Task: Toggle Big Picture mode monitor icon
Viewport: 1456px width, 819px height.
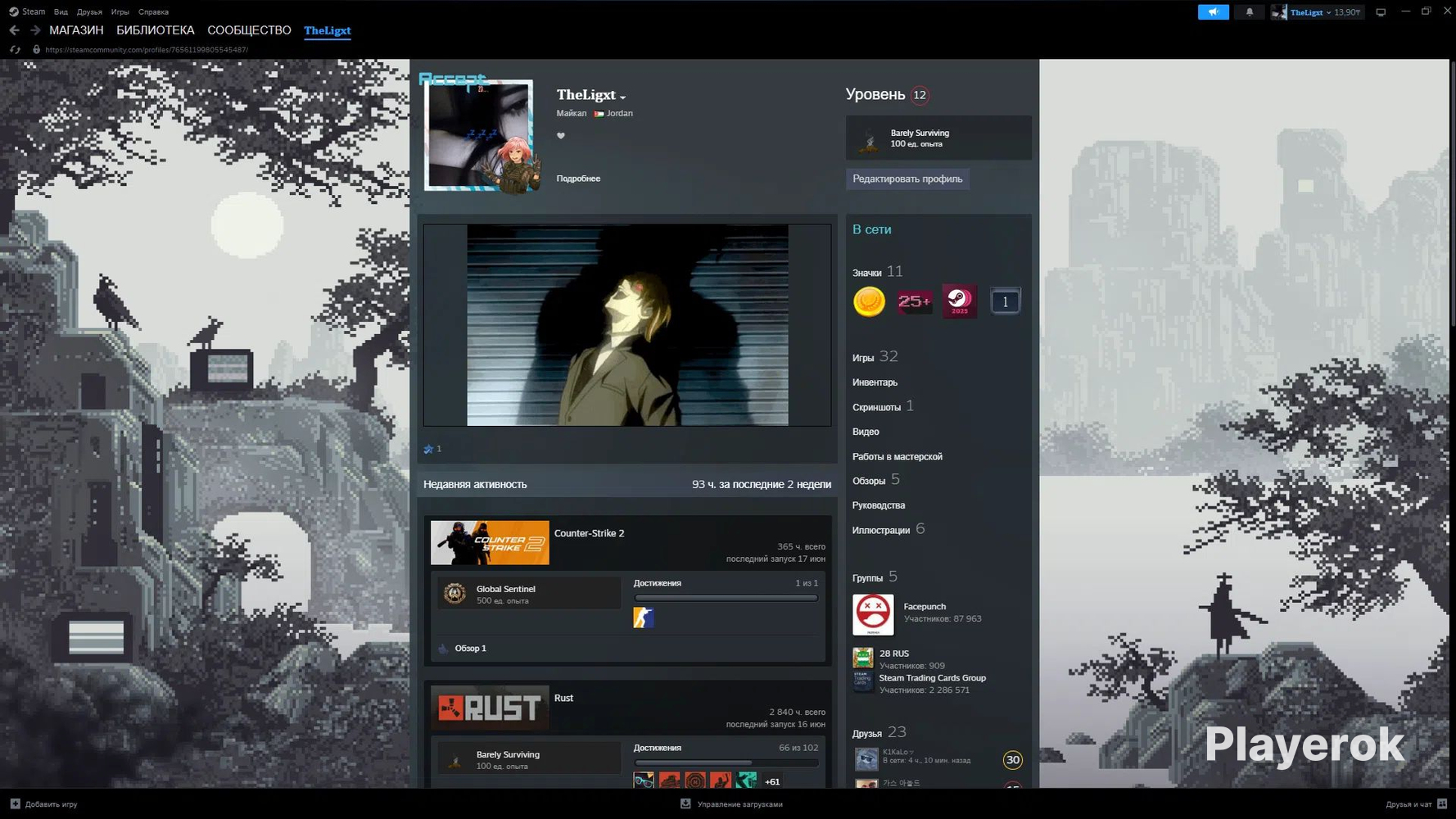Action: (1381, 12)
